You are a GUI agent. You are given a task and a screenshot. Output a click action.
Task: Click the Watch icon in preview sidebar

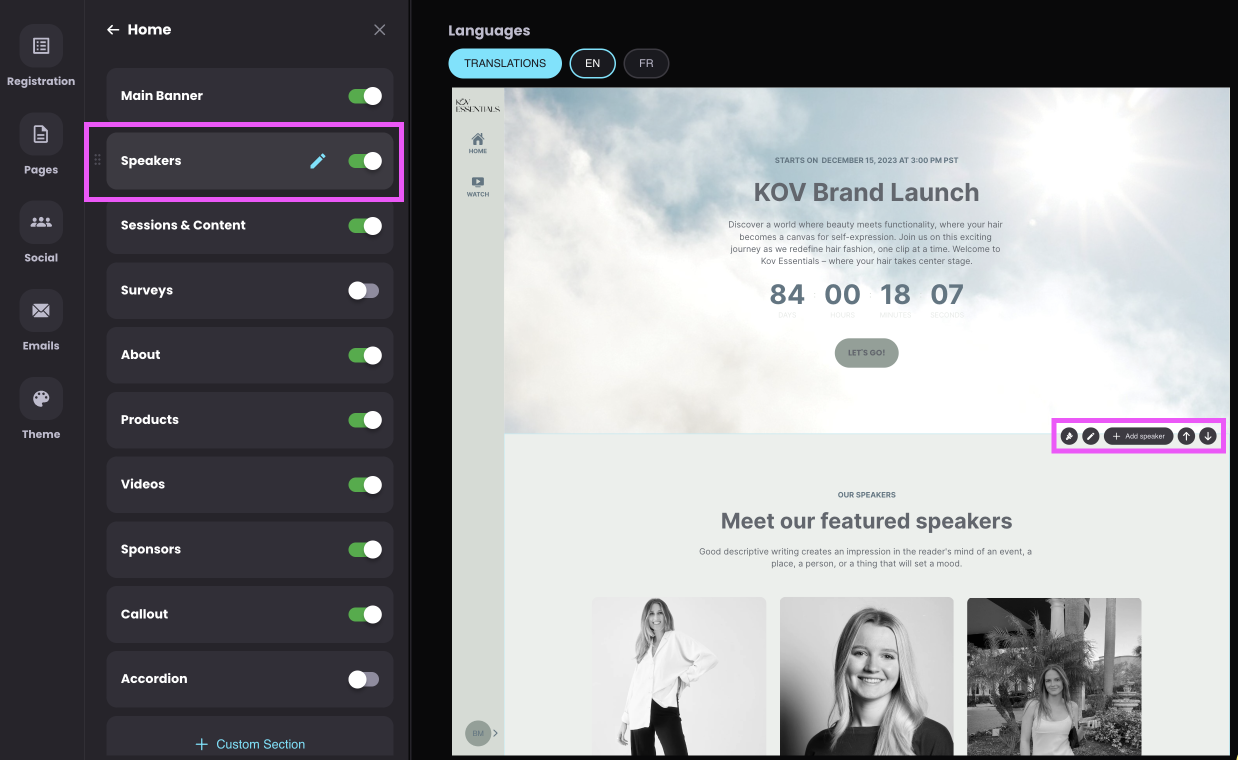click(478, 186)
